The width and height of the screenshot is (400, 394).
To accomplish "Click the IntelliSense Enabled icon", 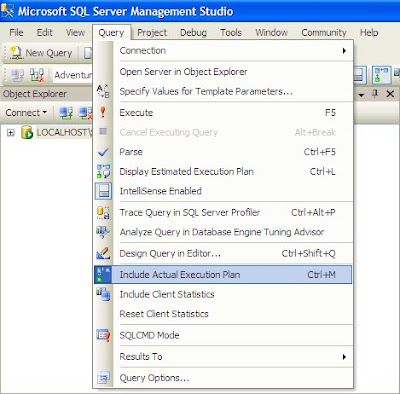I will [103, 191].
